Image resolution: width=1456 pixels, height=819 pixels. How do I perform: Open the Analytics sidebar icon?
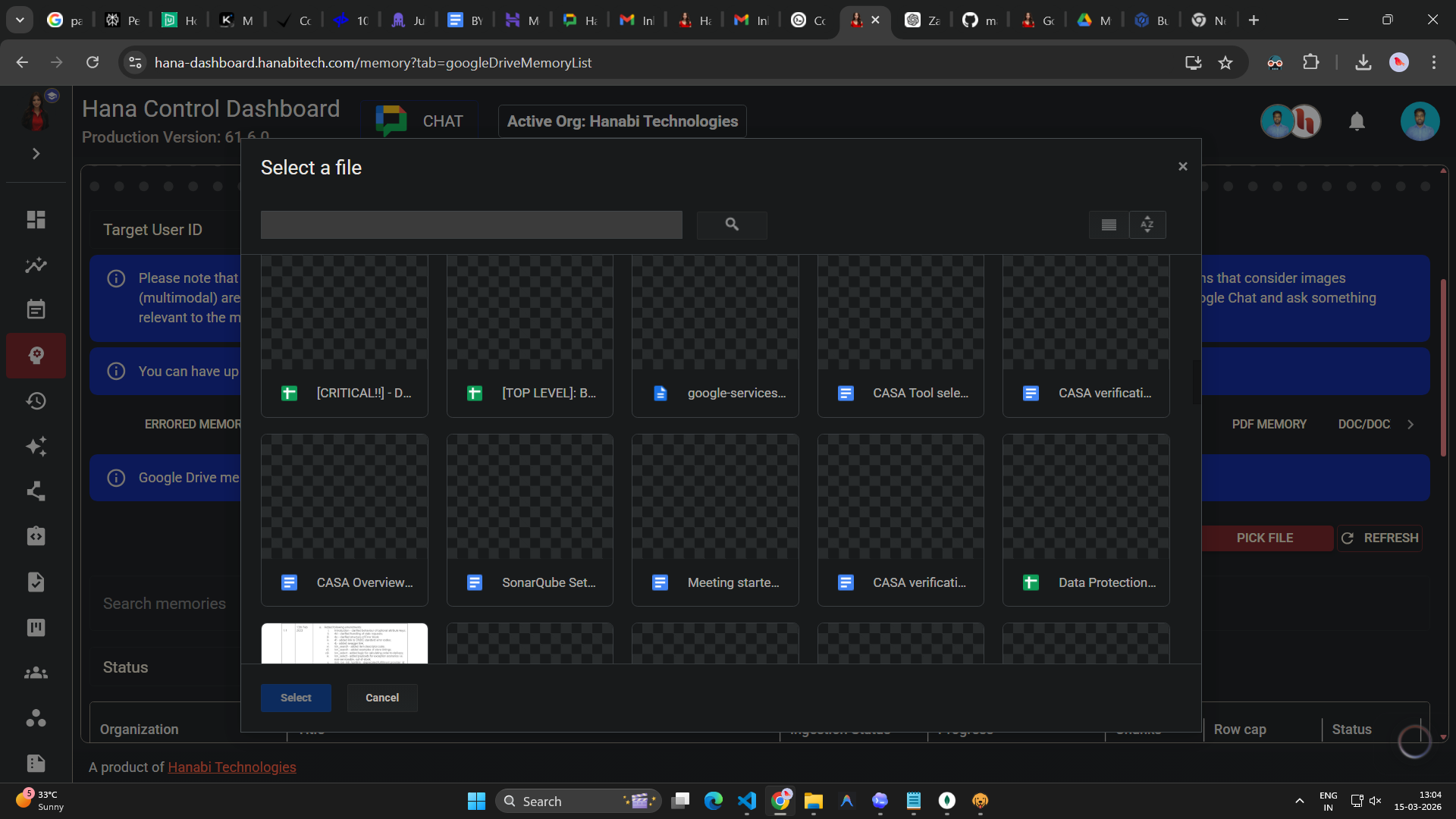(x=36, y=265)
